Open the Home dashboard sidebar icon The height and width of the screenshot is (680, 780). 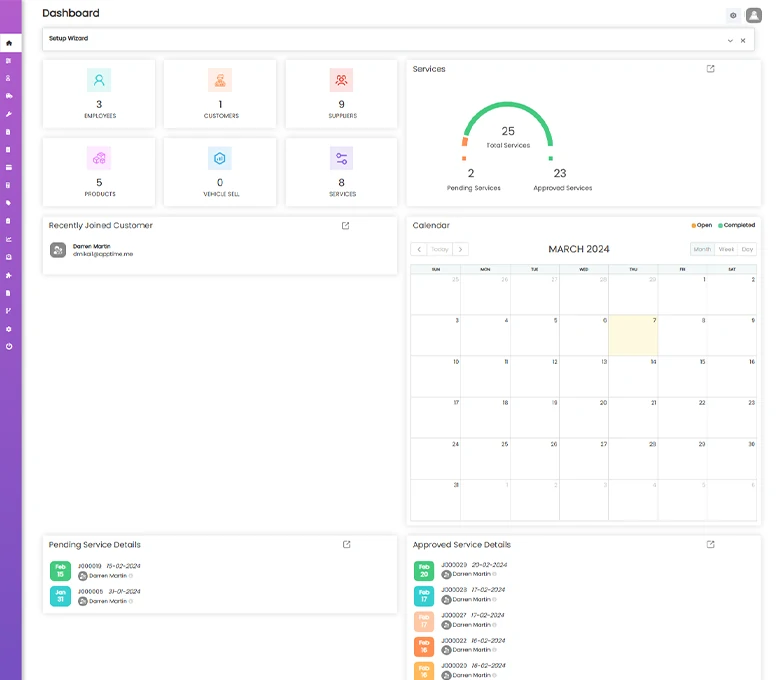click(9, 43)
